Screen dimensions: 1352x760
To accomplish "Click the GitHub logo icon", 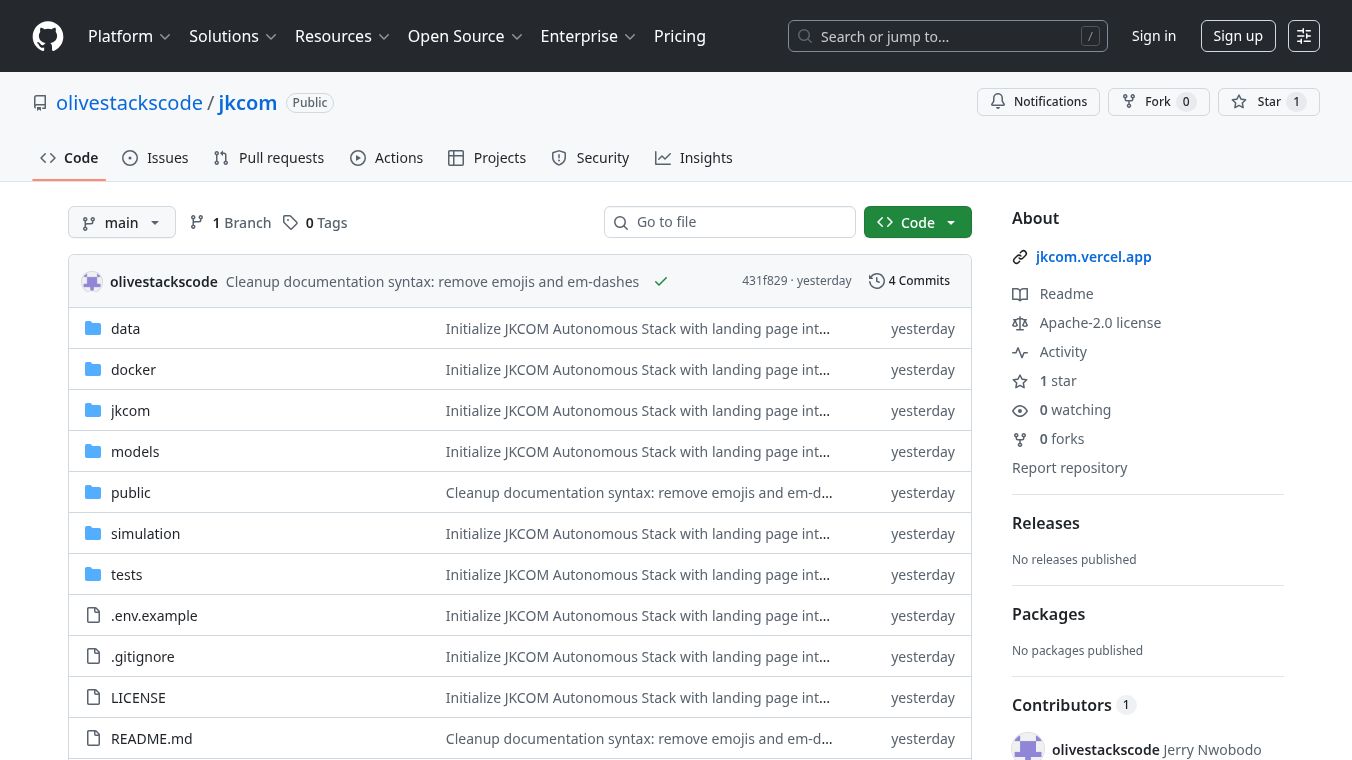I will pyautogui.click(x=48, y=36).
